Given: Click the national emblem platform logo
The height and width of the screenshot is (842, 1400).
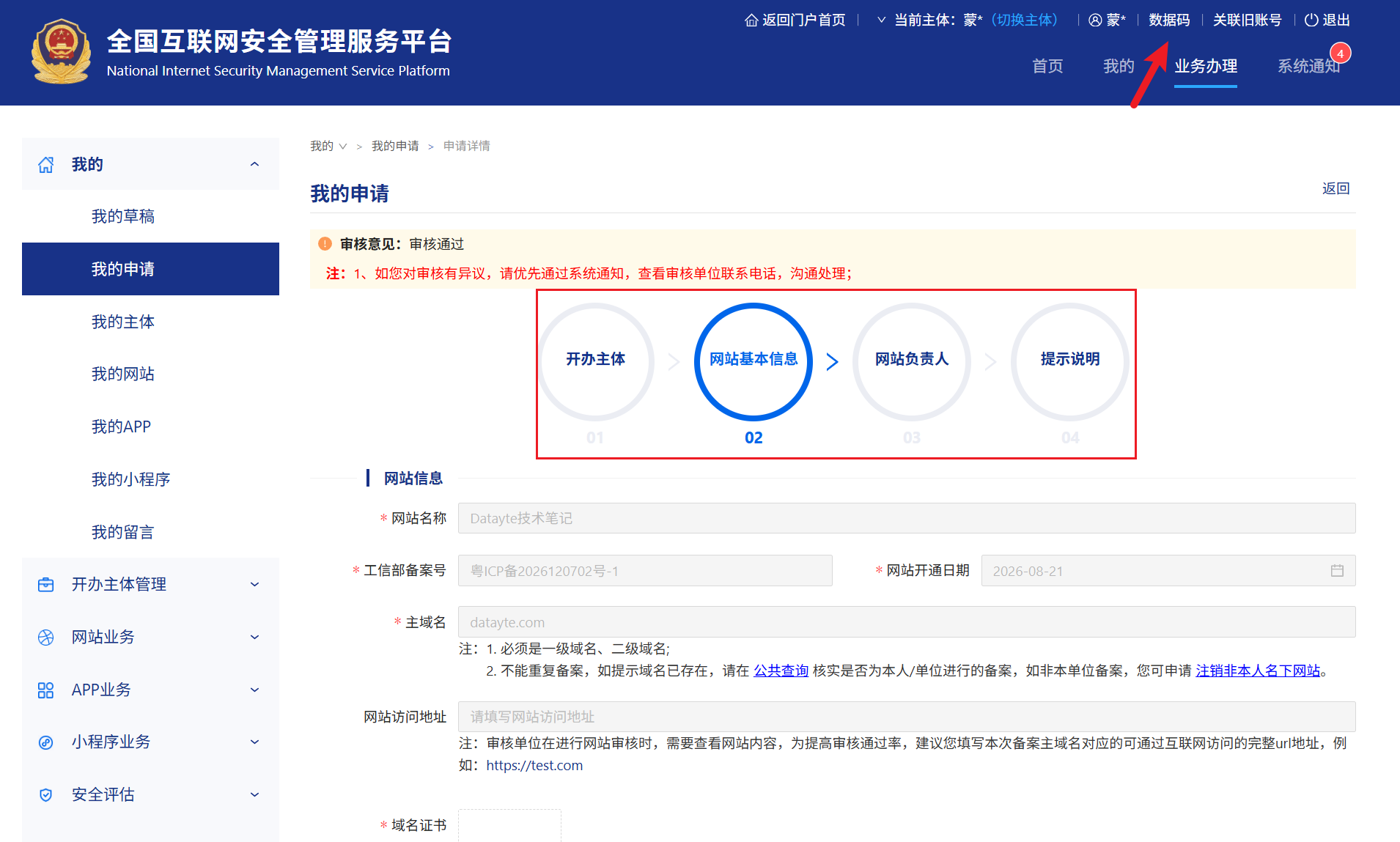Looking at the screenshot, I should click(x=61, y=51).
